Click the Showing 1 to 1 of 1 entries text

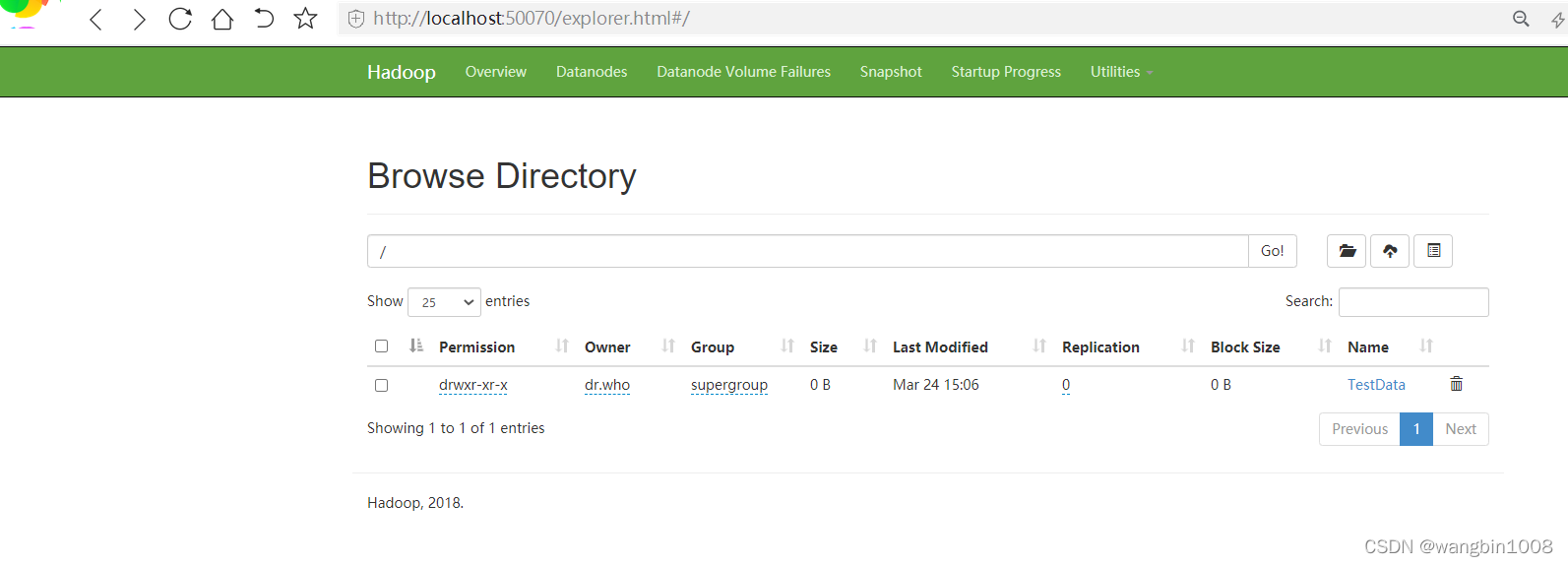point(456,428)
